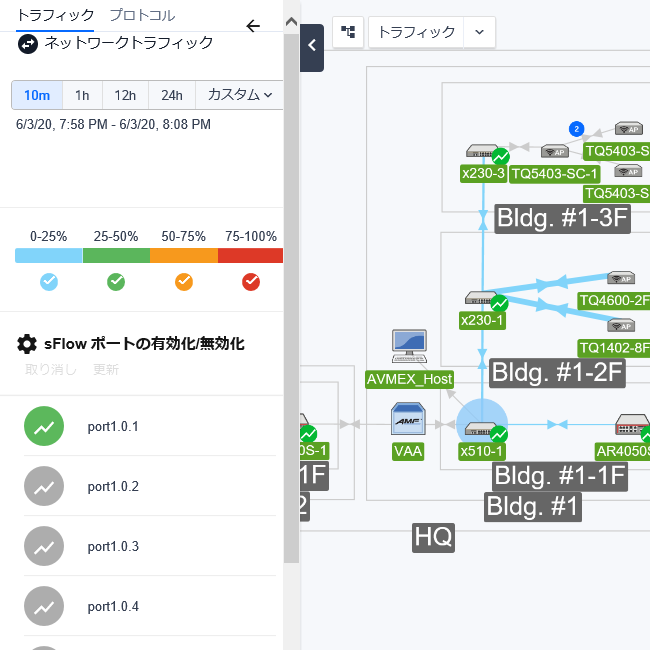Click the x510-1 node label
The image size is (650, 650).
tap(482, 451)
